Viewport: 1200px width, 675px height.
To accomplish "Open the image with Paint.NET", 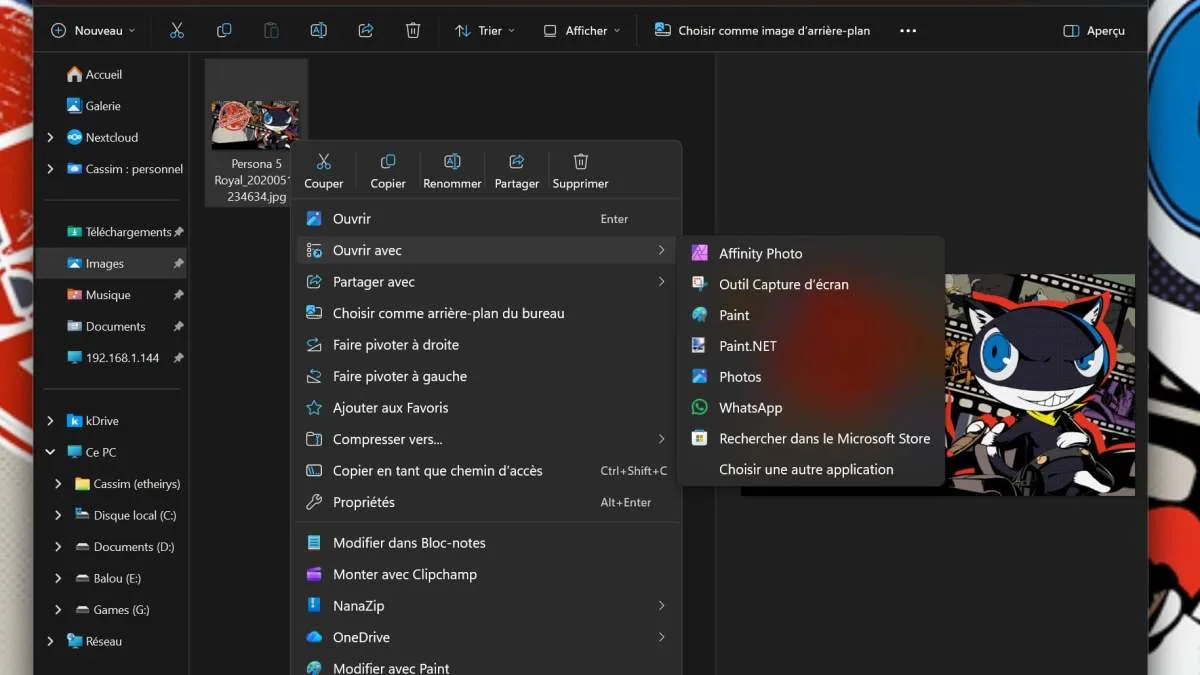I will click(810, 346).
